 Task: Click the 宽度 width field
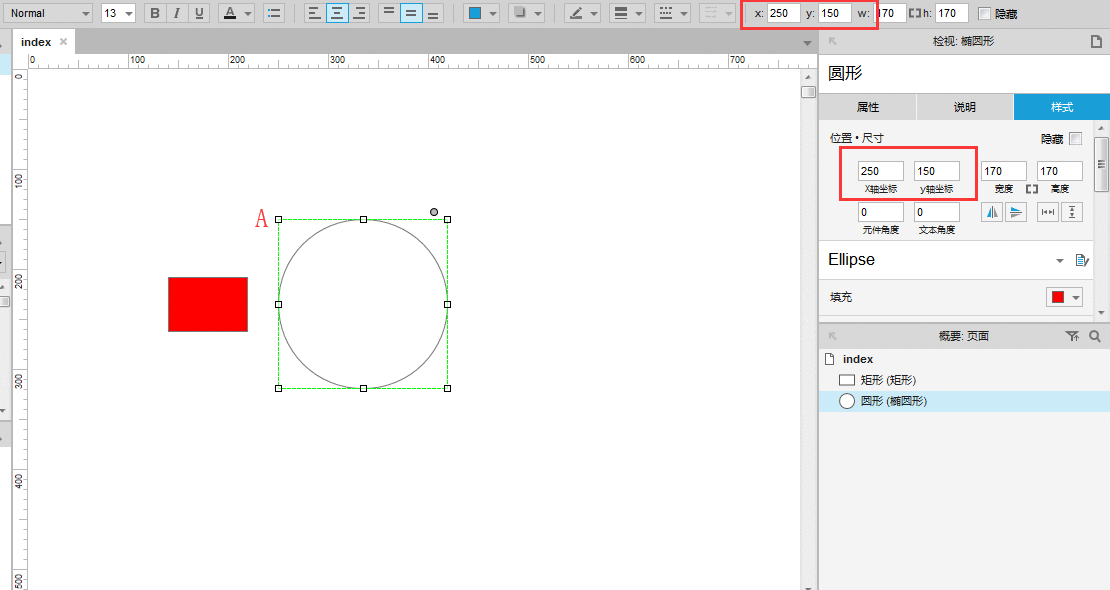[x=1003, y=171]
